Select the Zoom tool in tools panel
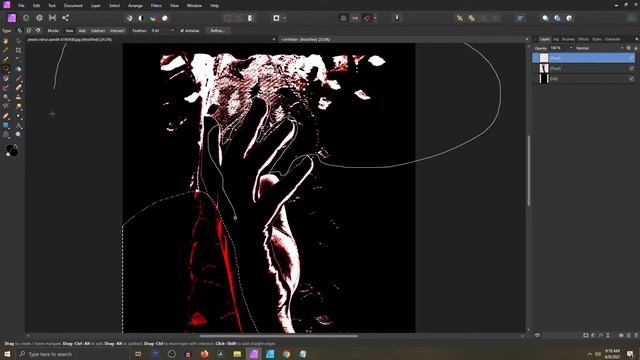The width and height of the screenshot is (640, 360). (18, 134)
